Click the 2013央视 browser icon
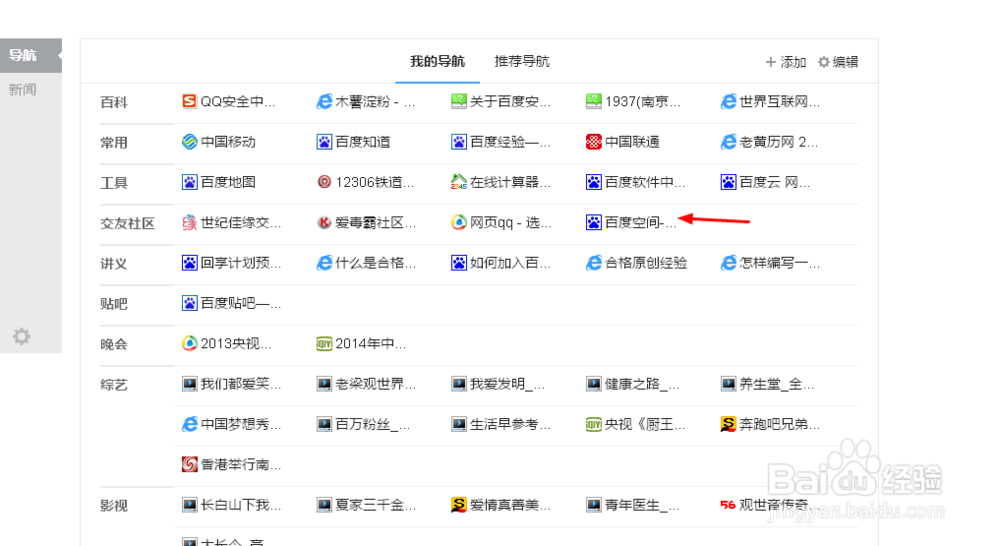This screenshot has width=1000, height=546. 189,343
